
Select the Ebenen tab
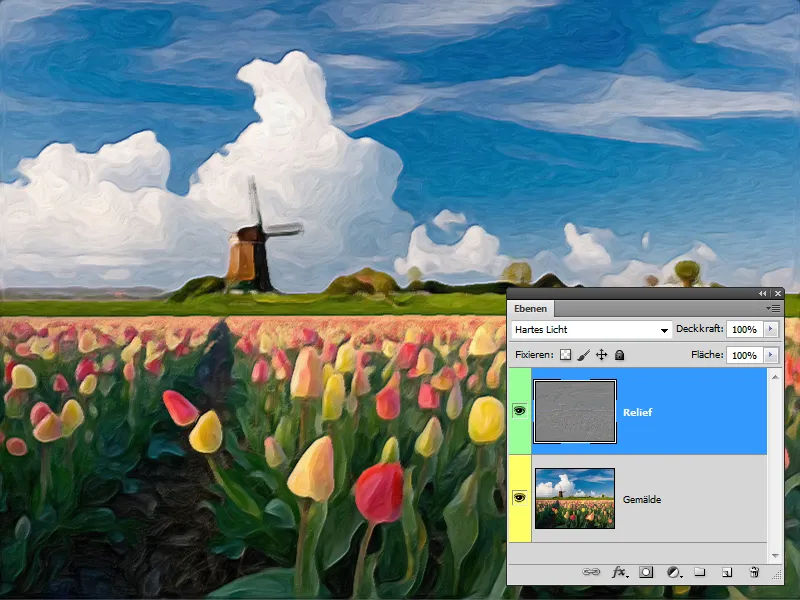click(531, 308)
